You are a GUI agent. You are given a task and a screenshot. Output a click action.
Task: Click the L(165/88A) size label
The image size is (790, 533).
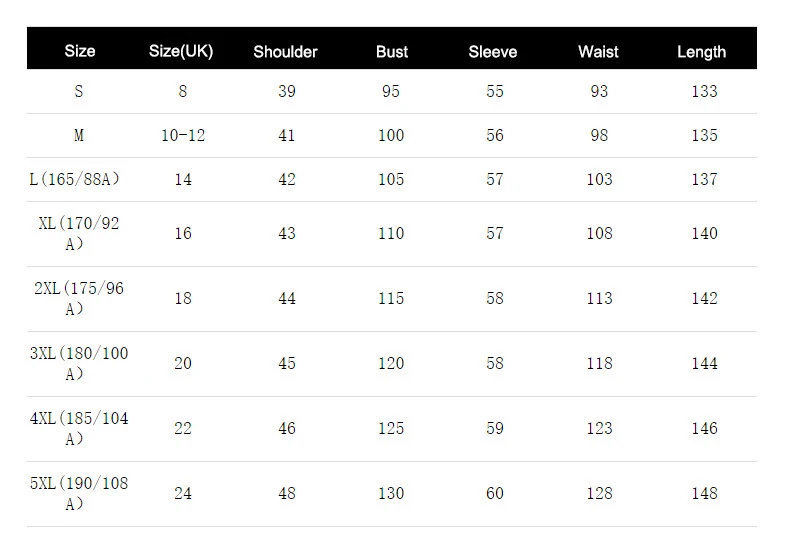[x=75, y=180]
